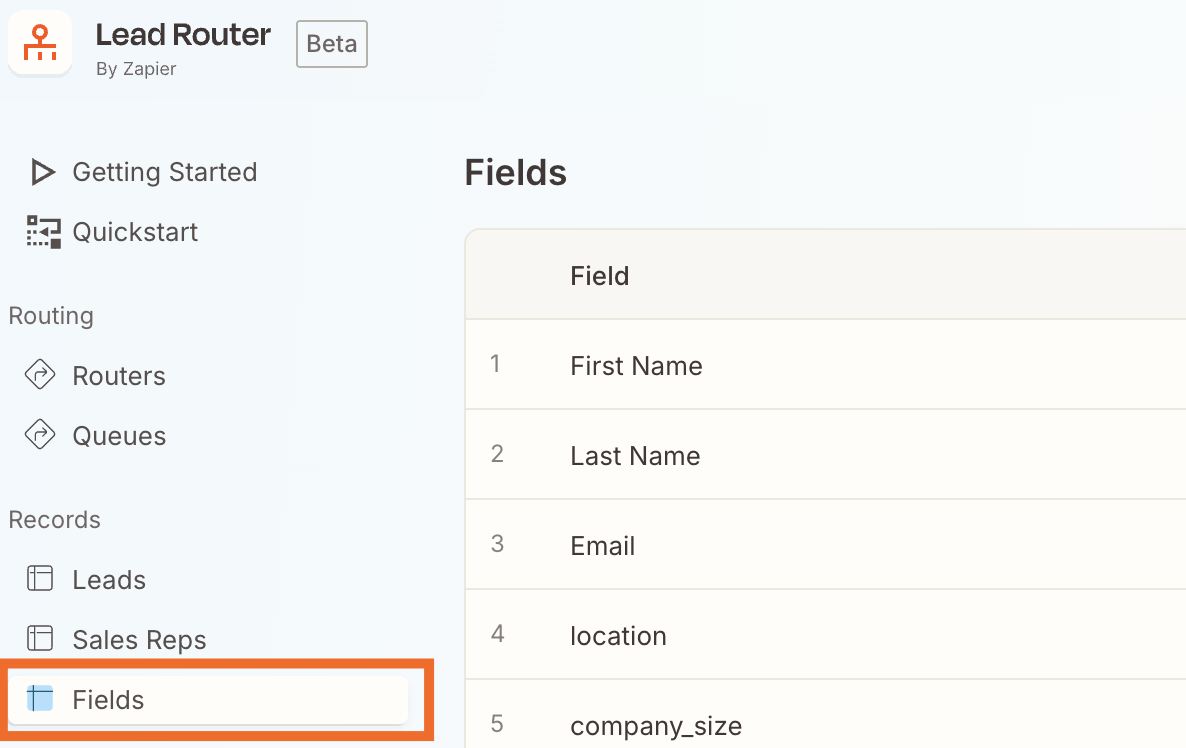
Task: Open the Routers section
Action: tap(118, 375)
